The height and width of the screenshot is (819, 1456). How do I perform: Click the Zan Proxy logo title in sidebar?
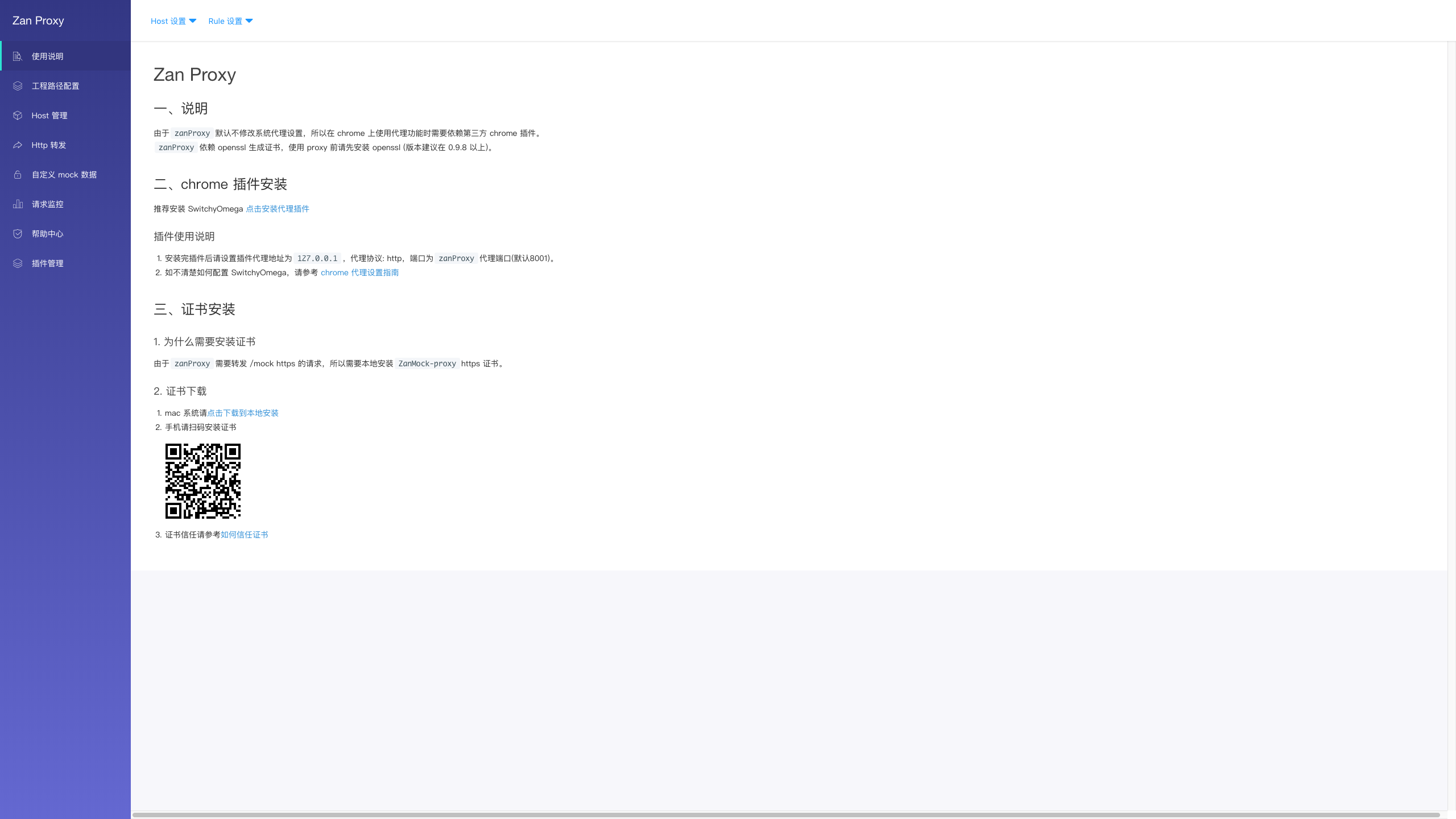(x=38, y=20)
